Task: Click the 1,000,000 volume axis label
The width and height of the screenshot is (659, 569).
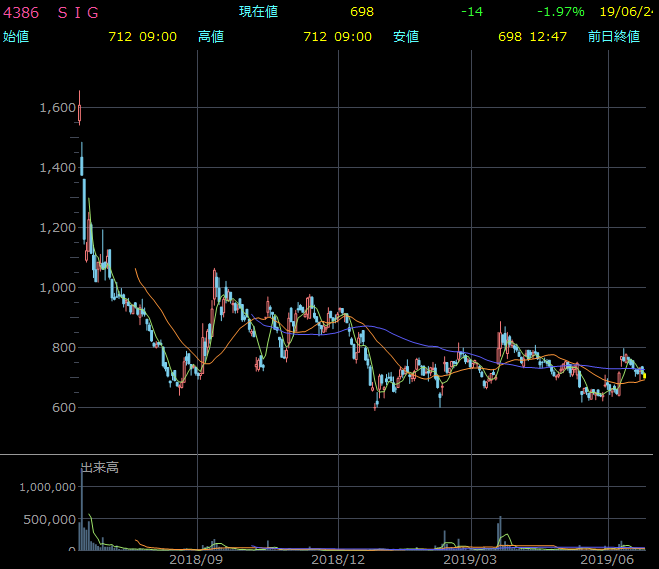Action: click(48, 487)
